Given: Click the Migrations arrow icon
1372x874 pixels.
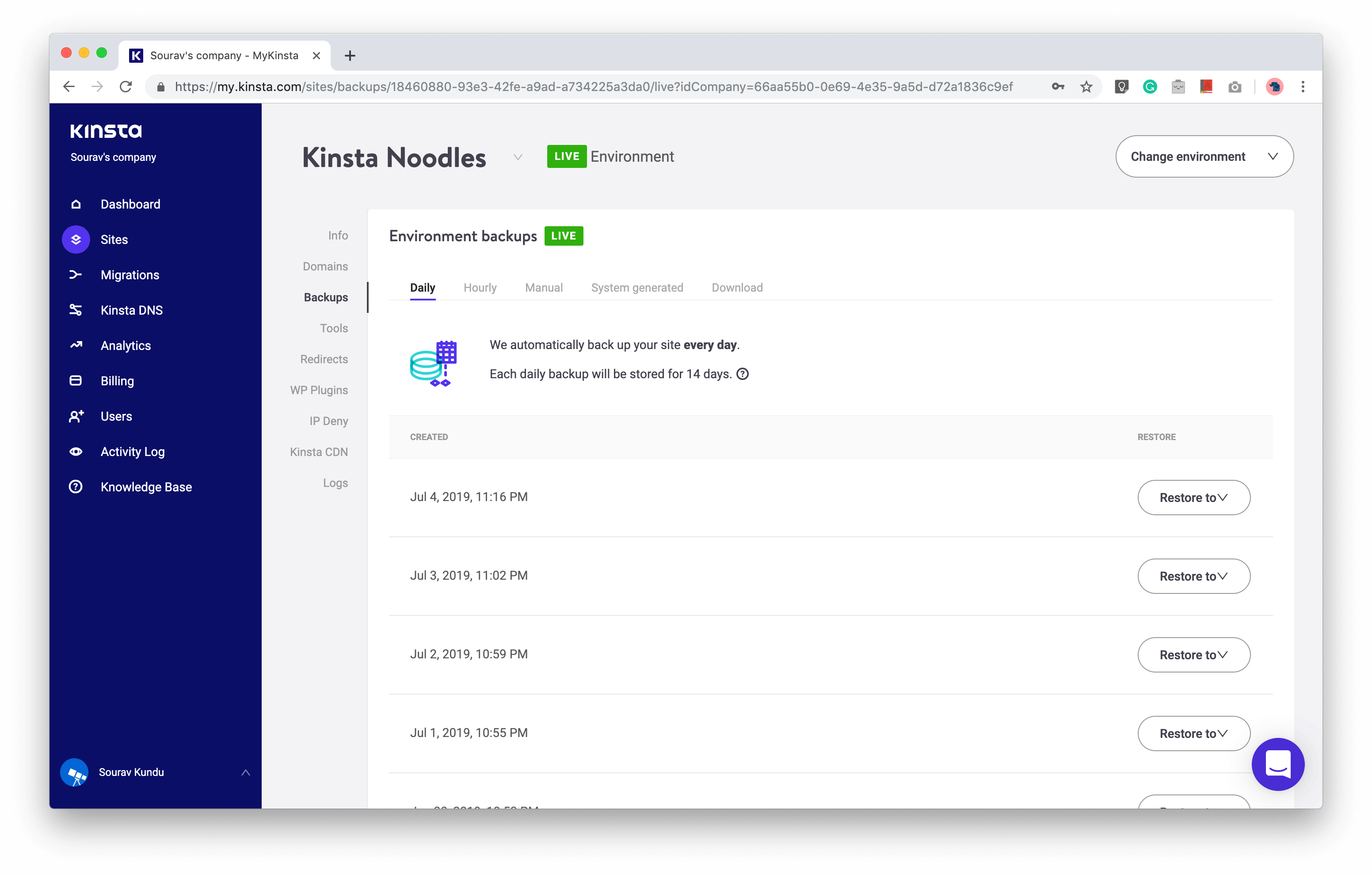Looking at the screenshot, I should tap(76, 275).
